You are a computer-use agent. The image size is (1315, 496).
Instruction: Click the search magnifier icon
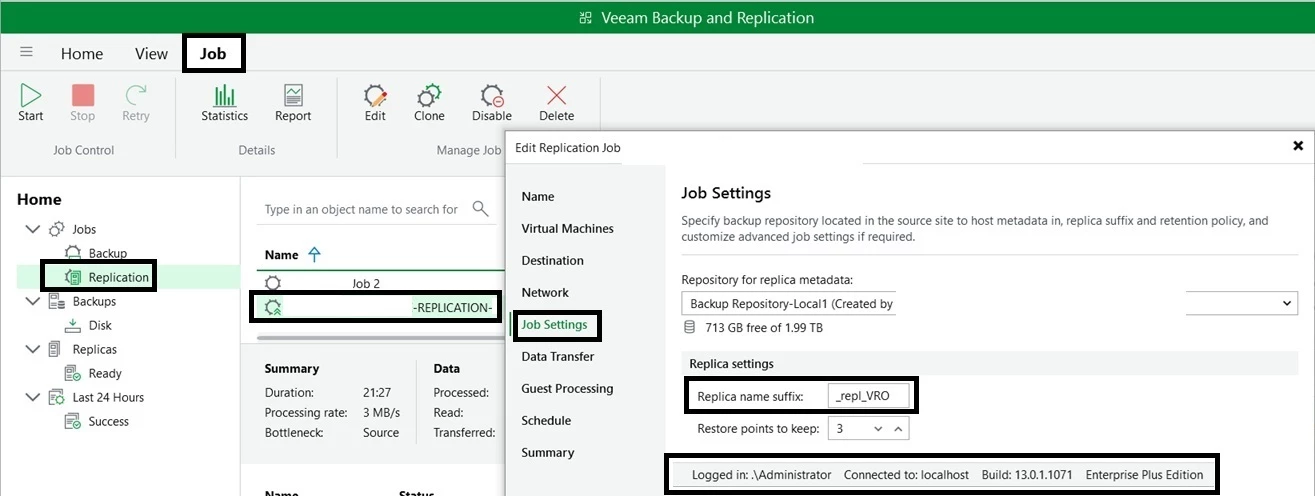[x=481, y=209]
